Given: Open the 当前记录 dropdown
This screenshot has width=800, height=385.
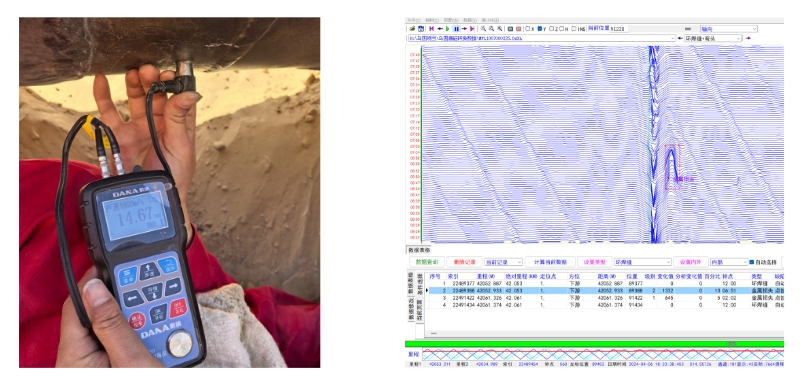Looking at the screenshot, I should click(504, 262).
